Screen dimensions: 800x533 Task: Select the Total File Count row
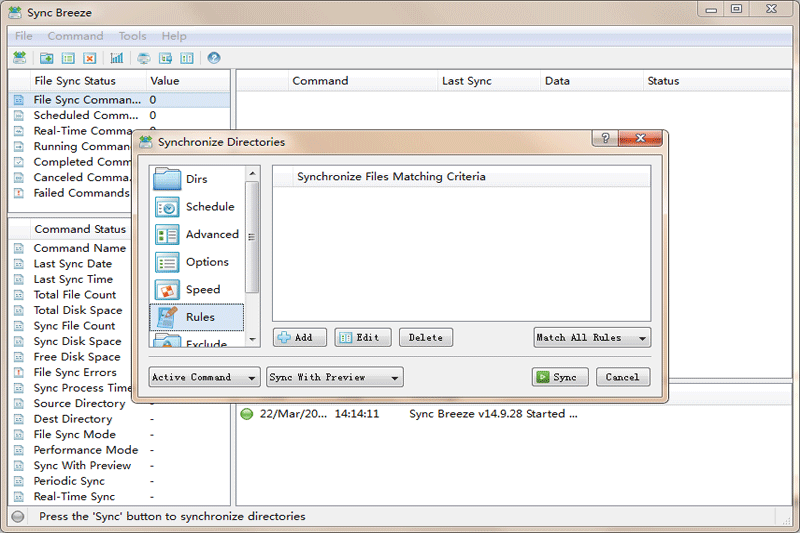tap(71, 295)
